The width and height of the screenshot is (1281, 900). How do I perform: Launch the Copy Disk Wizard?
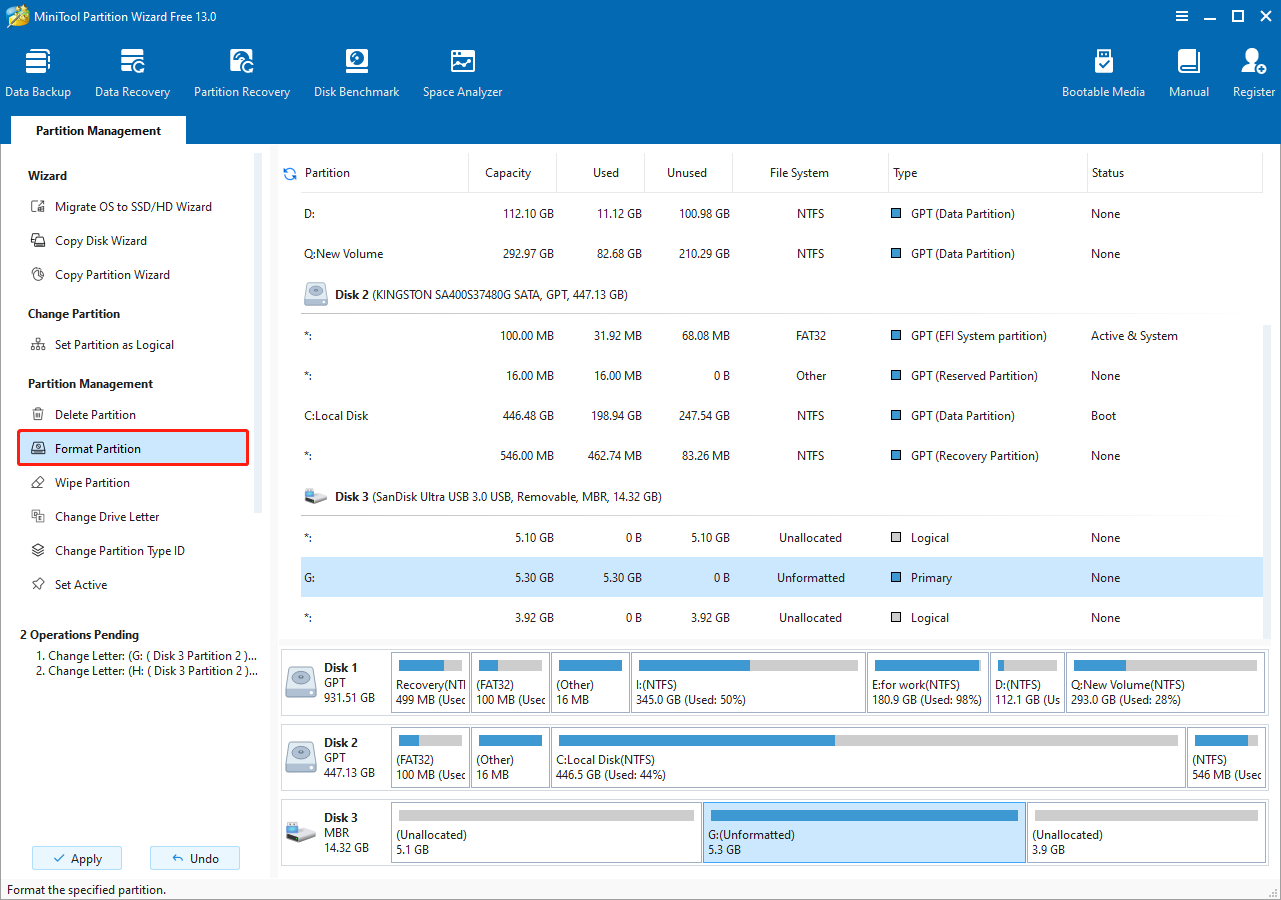pos(89,241)
